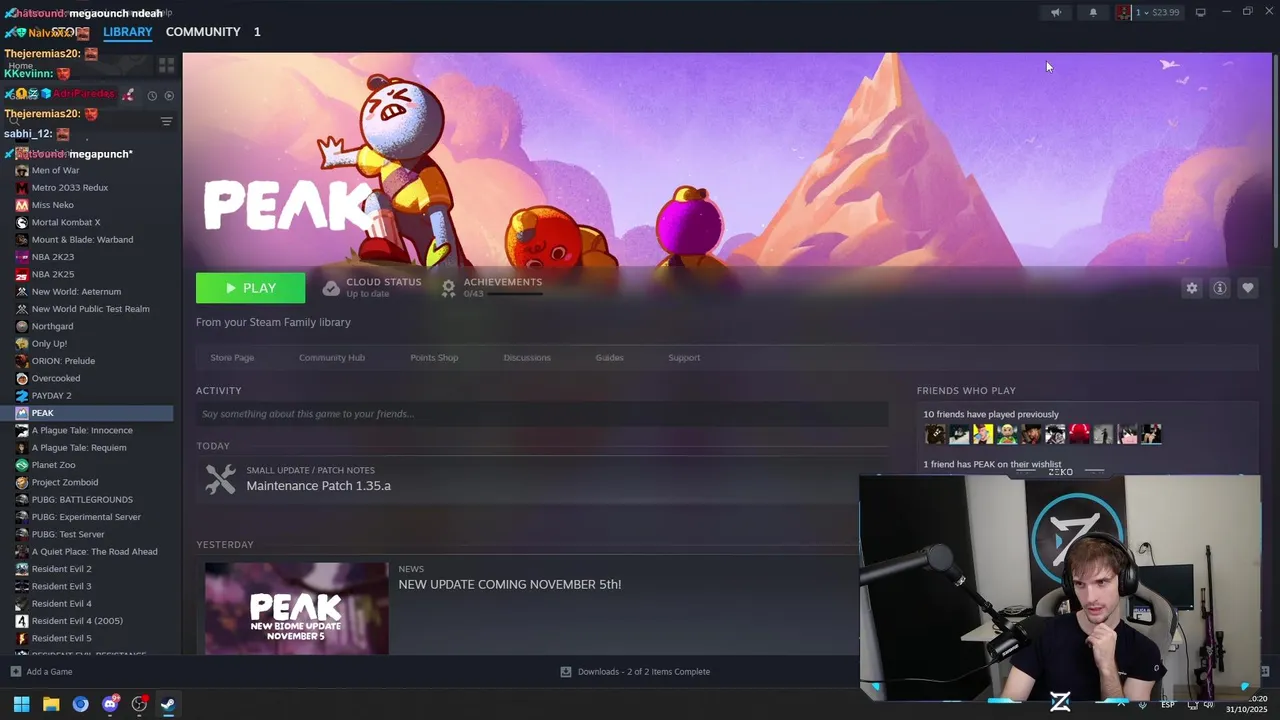Select Metro 2033 Redux in the library
Image resolution: width=1280 pixels, height=720 pixels.
click(x=69, y=188)
